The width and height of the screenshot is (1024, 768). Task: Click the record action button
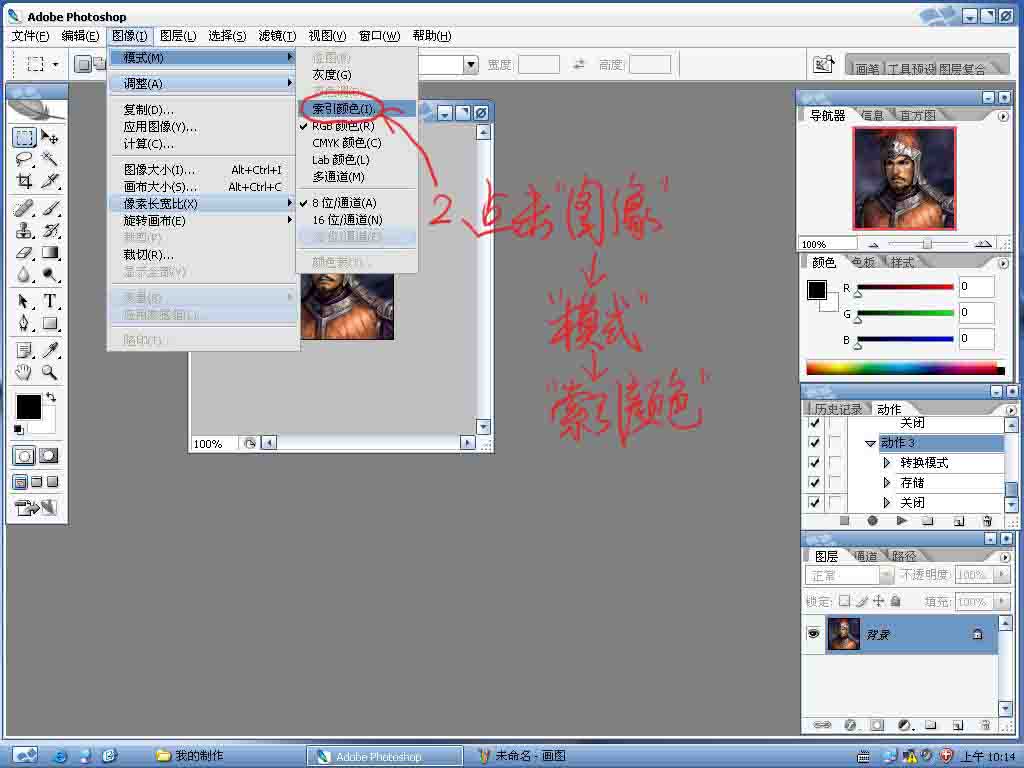pyautogui.click(x=872, y=520)
